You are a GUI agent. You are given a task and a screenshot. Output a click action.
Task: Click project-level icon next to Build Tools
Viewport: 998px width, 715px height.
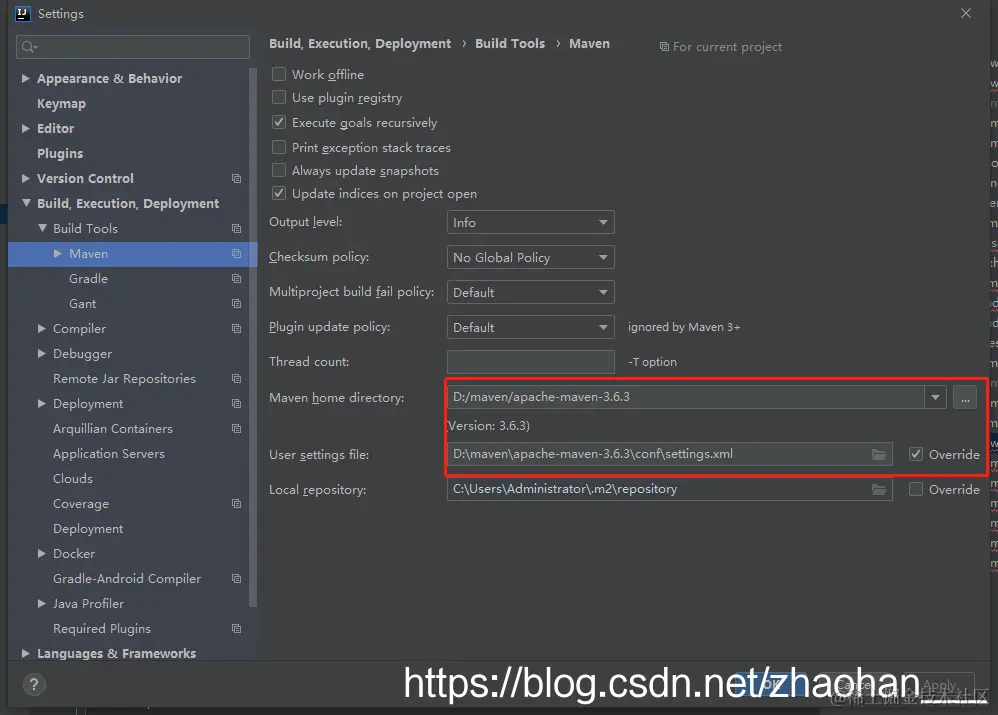click(236, 229)
